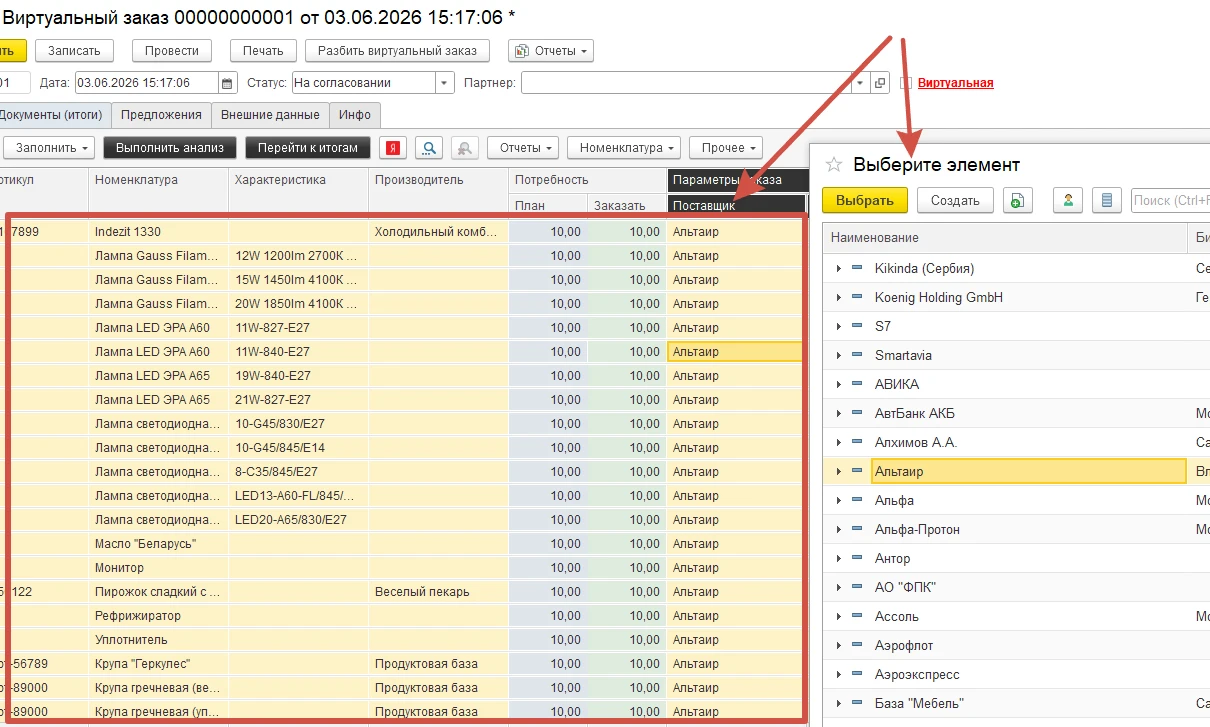Click the list view icon in dialog
This screenshot has width=1210, height=727.
click(x=1106, y=200)
